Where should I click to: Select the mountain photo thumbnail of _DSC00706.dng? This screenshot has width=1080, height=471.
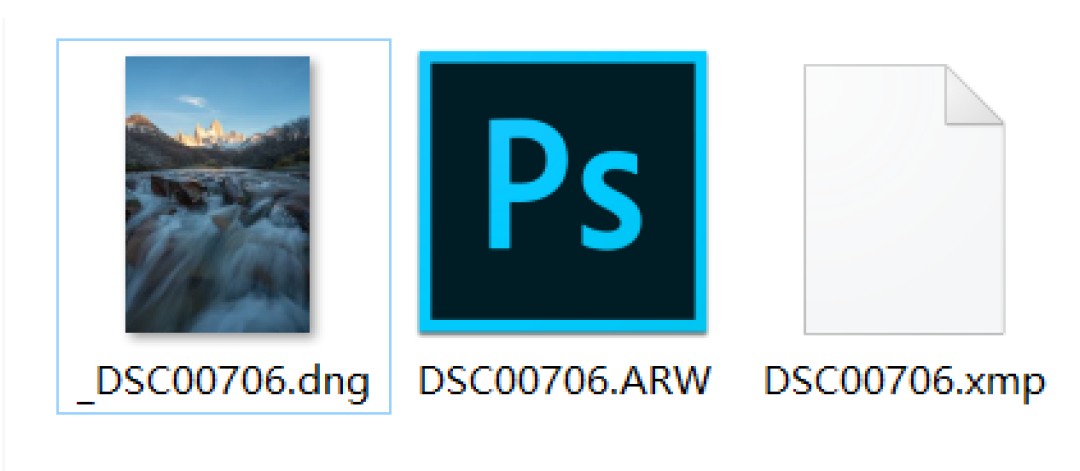tap(218, 194)
